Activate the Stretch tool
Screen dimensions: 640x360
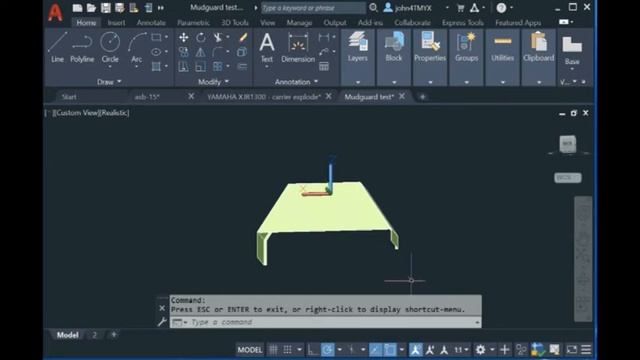184,66
